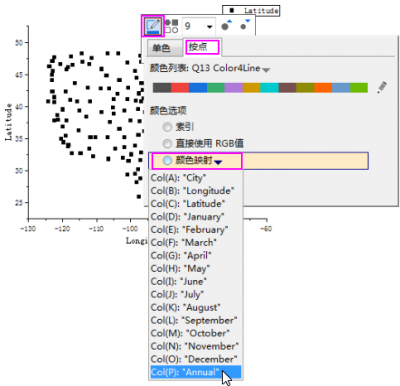Choose Col(F): "March" from the list

[195, 243]
